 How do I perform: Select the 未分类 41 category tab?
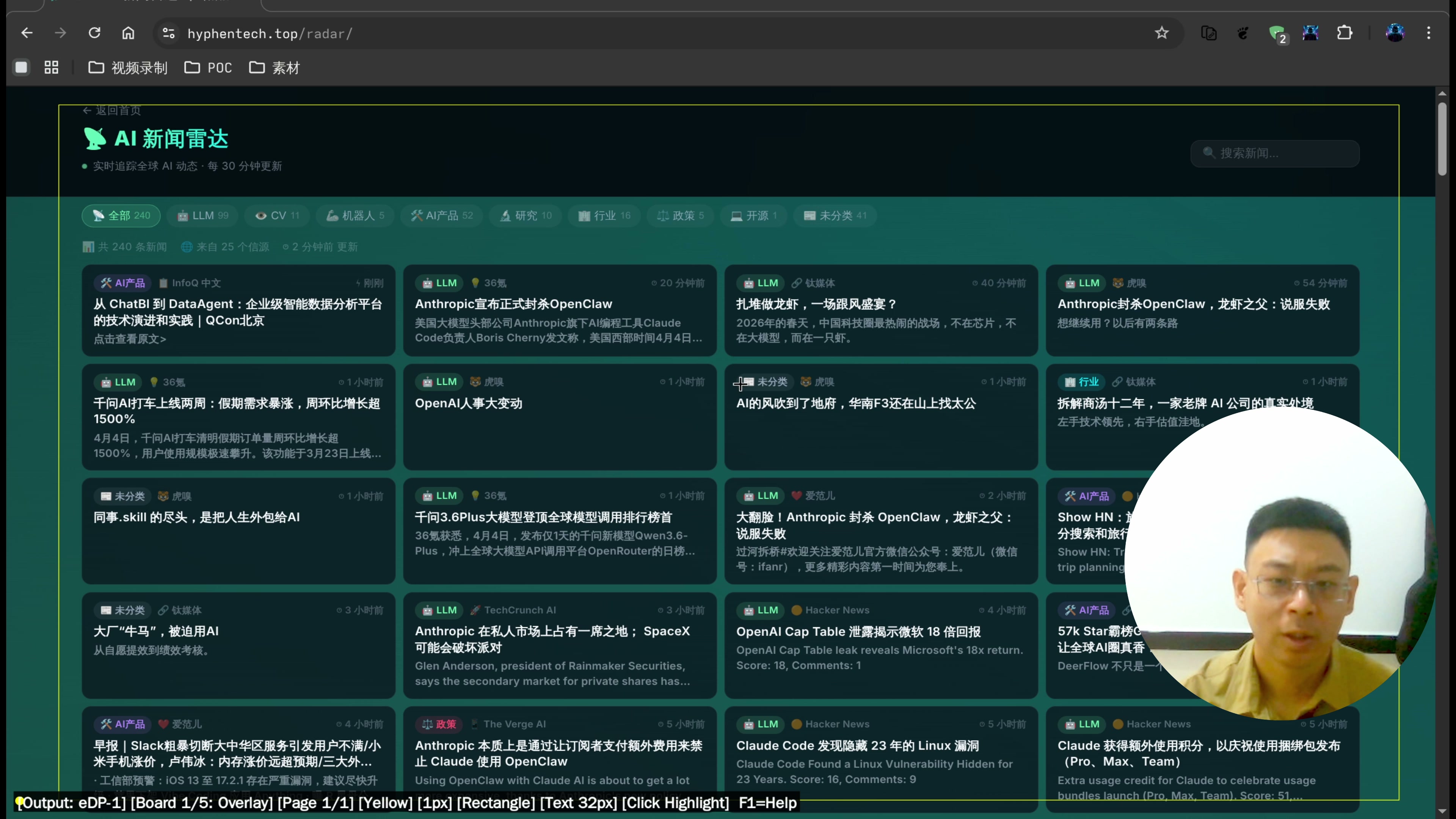(x=835, y=215)
